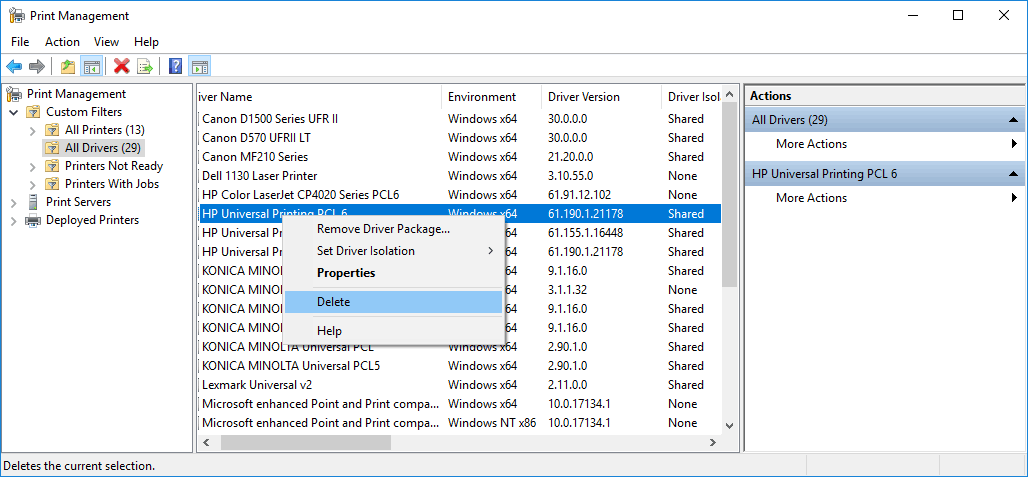
Task: Click the Printers Not Ready folder icon
Action: tap(52, 166)
